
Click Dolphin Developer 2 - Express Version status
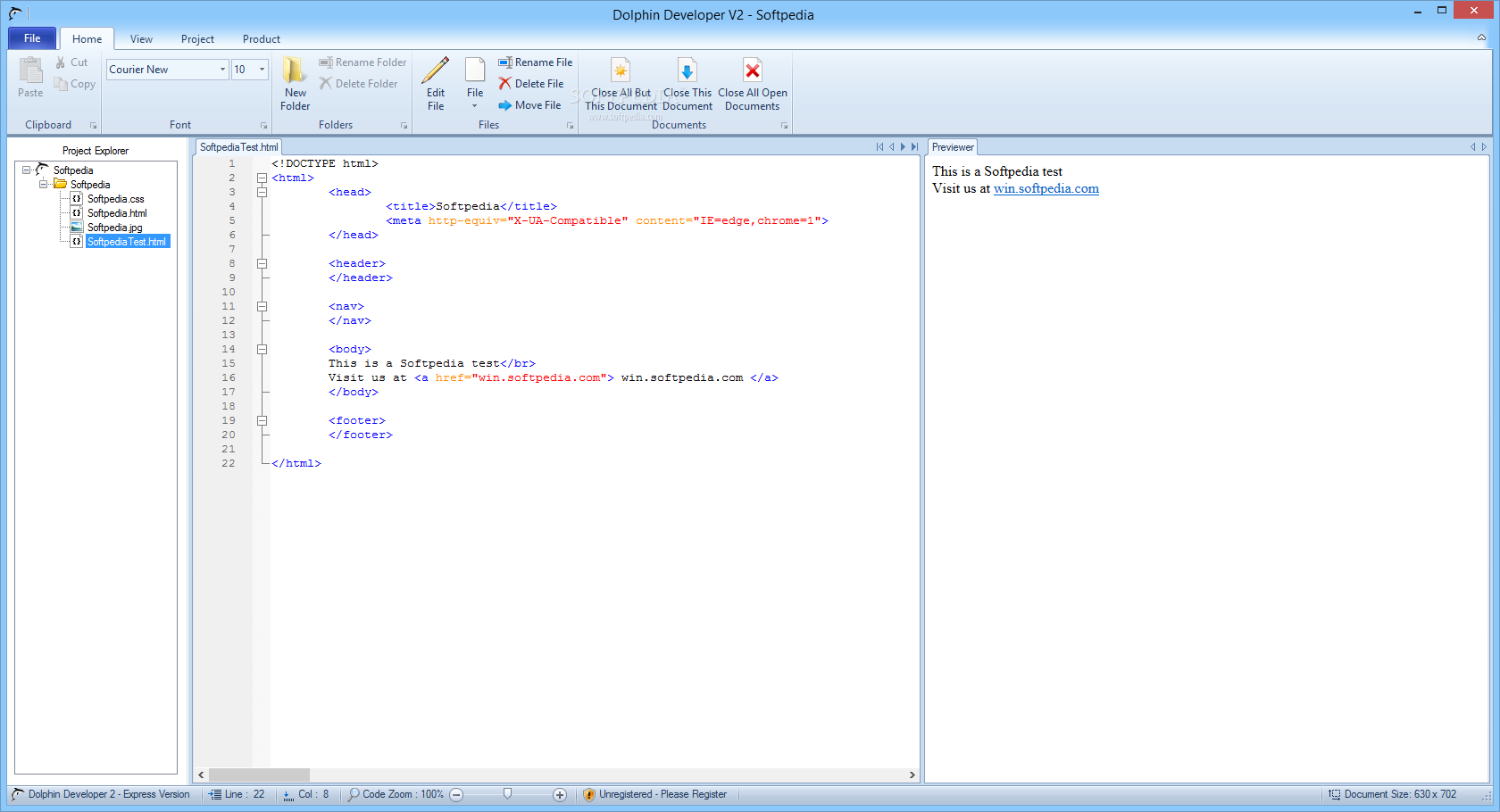click(101, 794)
